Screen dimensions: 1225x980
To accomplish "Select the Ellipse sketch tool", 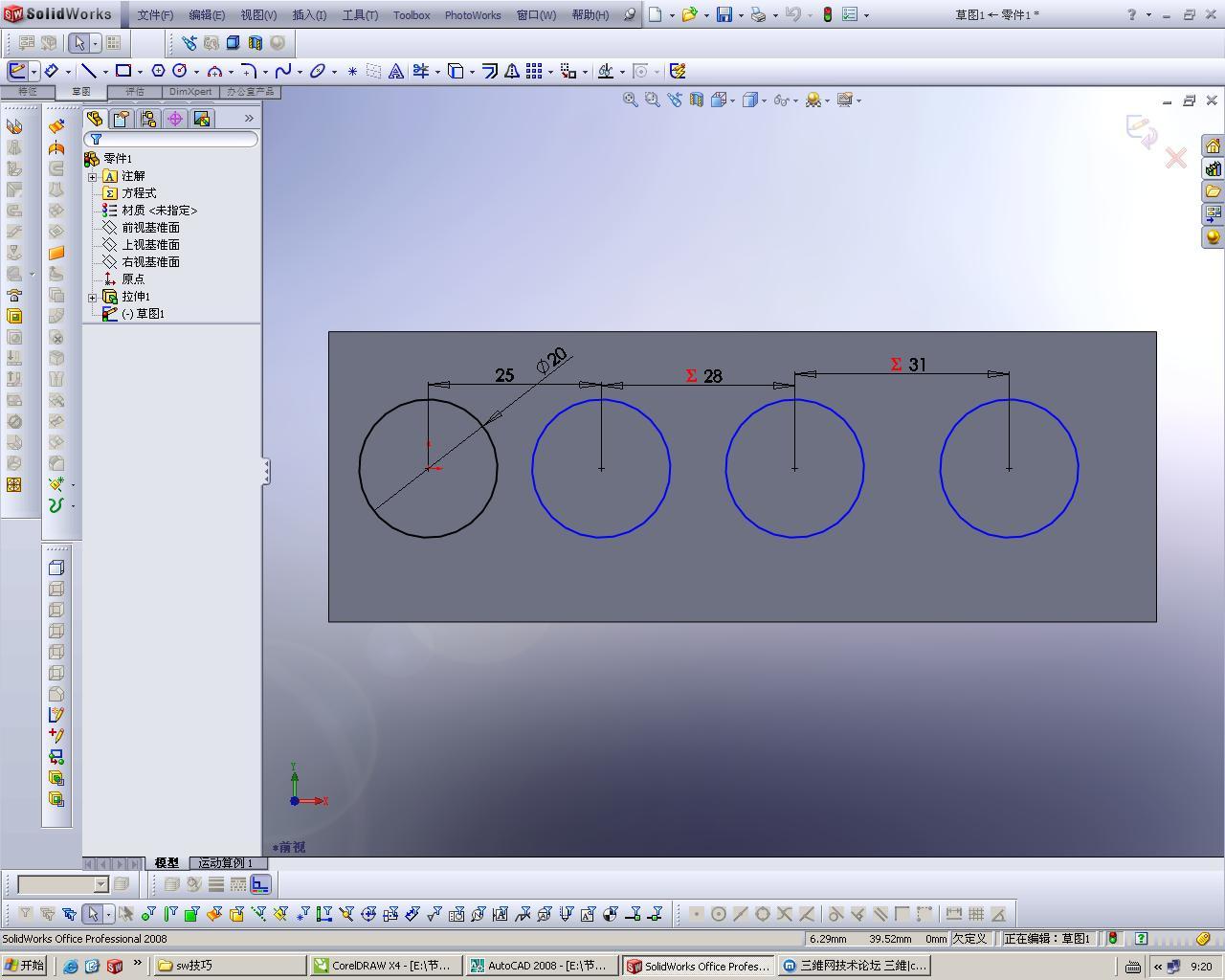I will tap(318, 71).
